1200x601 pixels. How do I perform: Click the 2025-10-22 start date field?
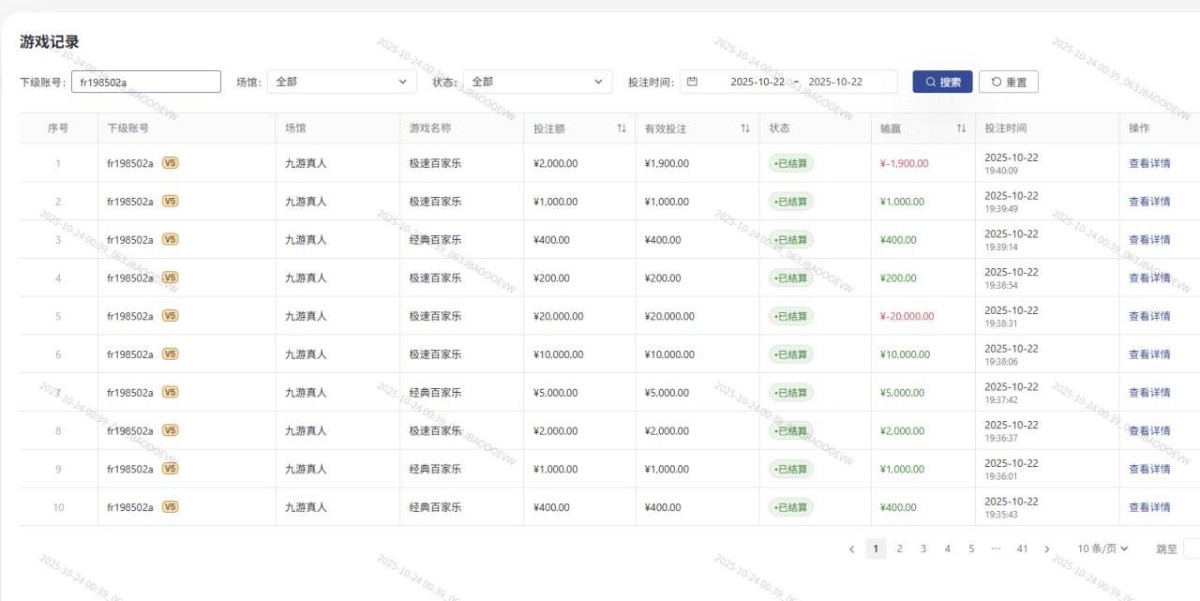click(760, 81)
